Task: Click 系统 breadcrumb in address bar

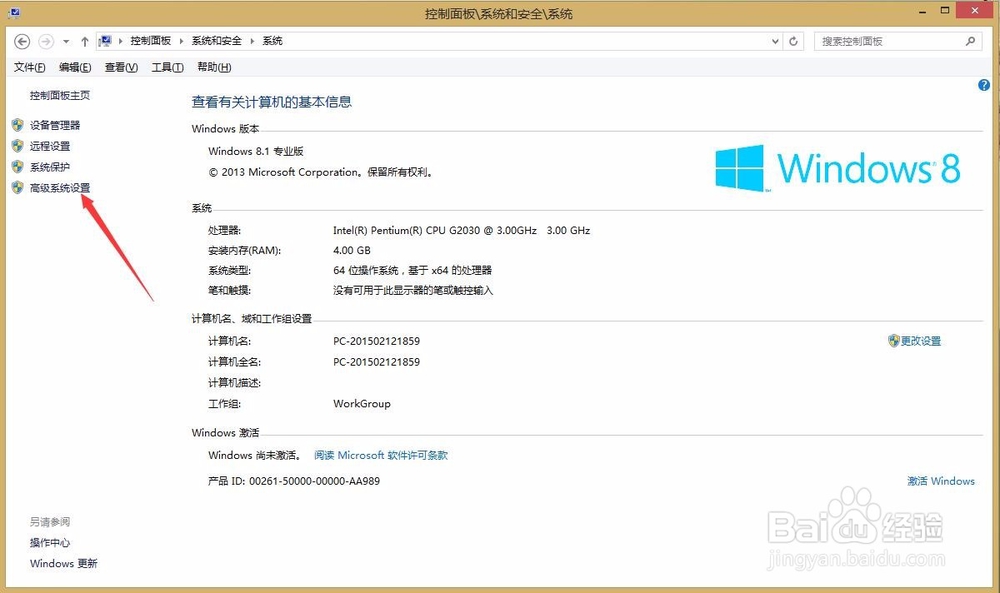Action: click(x=272, y=41)
